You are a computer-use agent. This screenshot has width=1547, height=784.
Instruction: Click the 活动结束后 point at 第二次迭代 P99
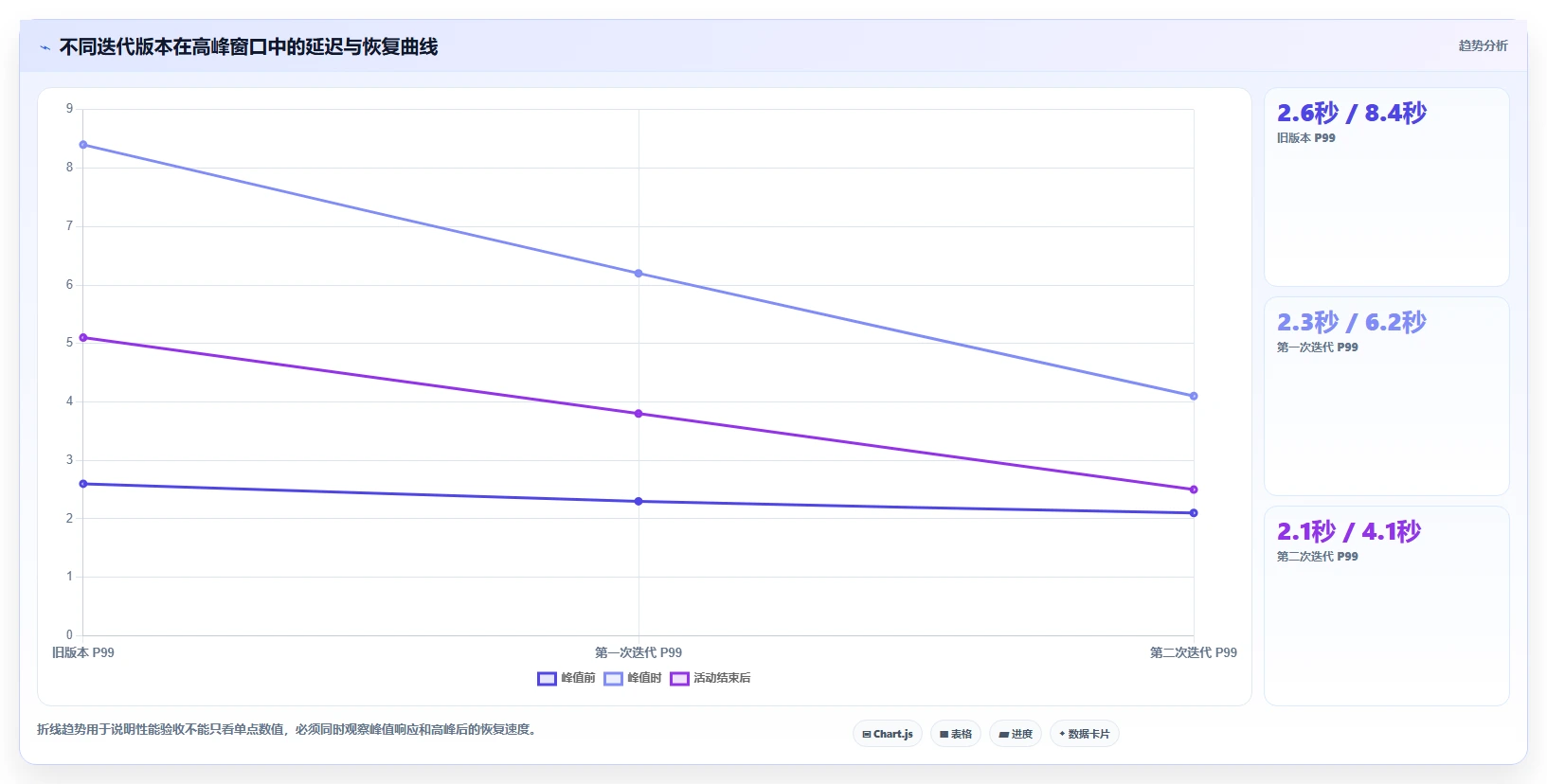click(x=1194, y=490)
